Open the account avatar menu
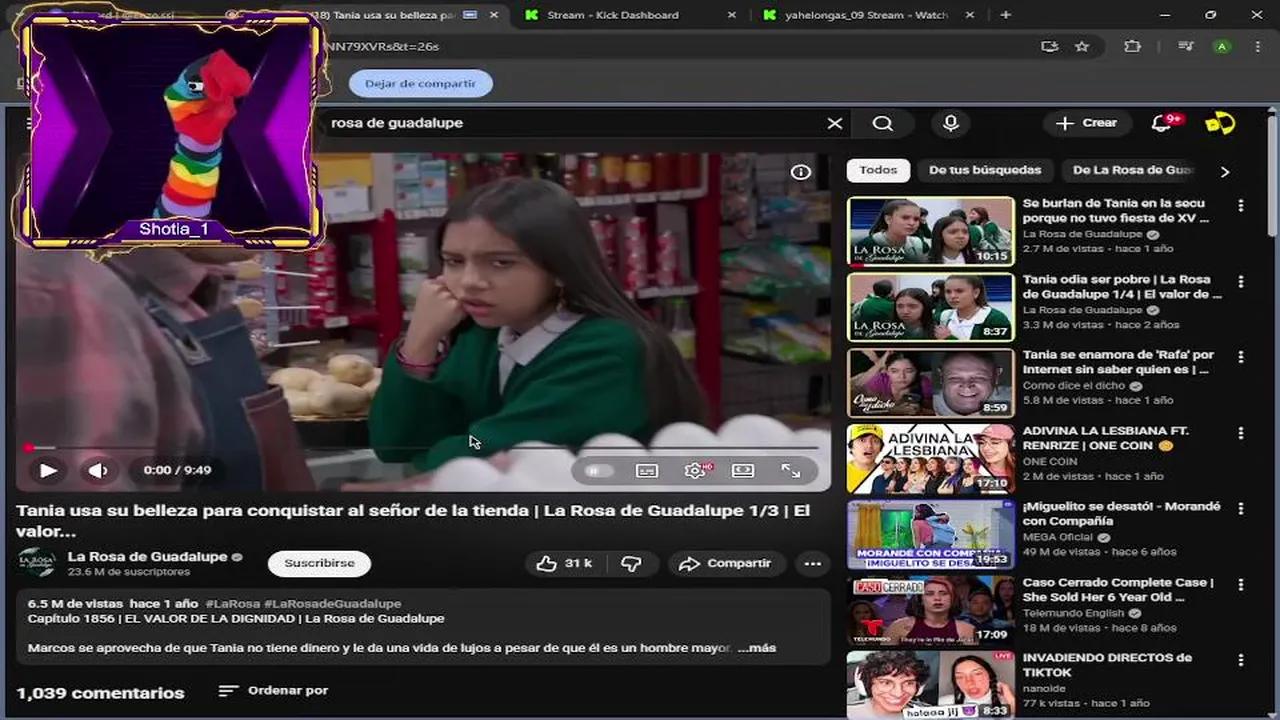 pyautogui.click(x=1221, y=123)
